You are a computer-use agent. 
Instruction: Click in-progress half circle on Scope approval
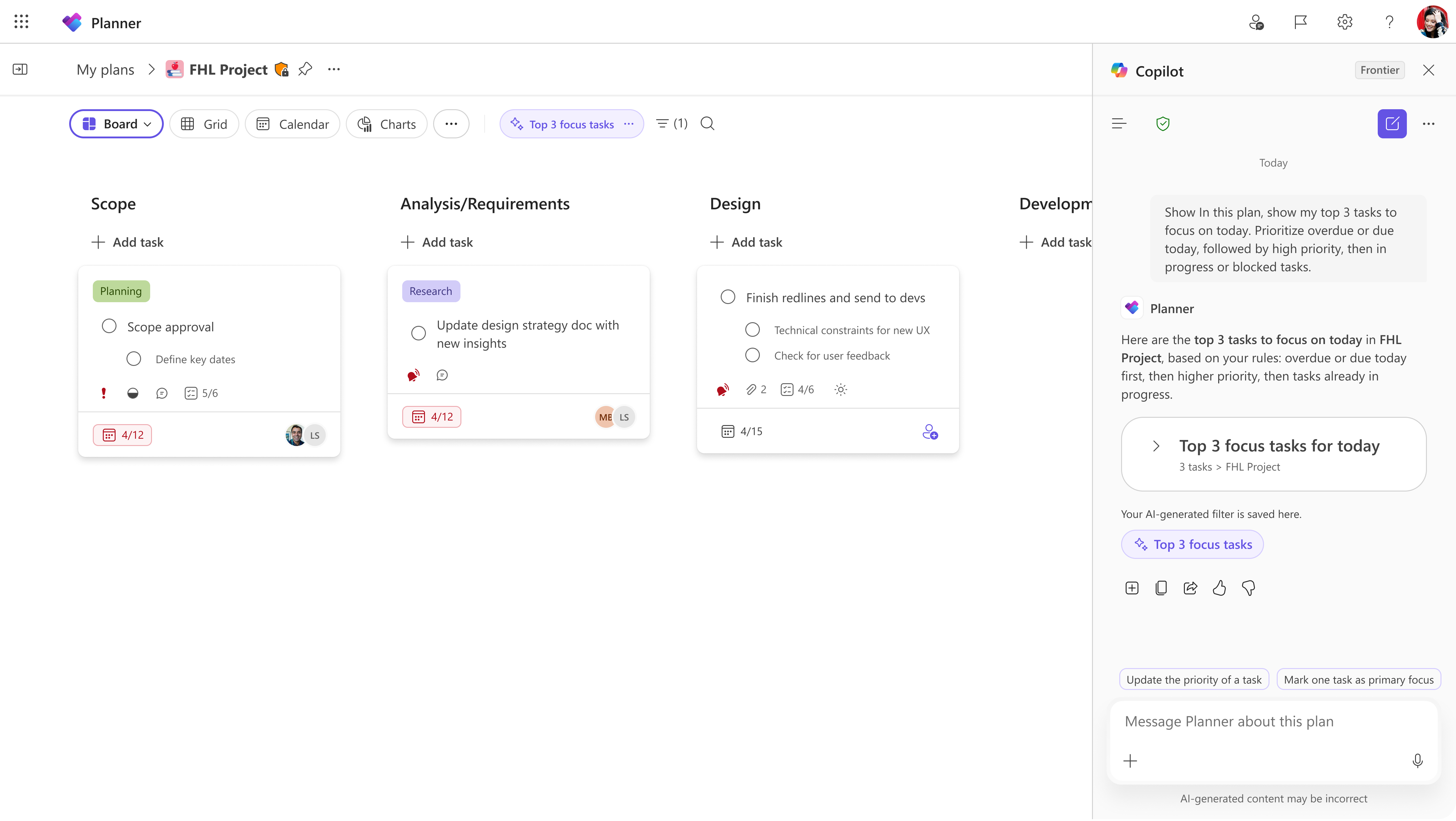point(133,394)
